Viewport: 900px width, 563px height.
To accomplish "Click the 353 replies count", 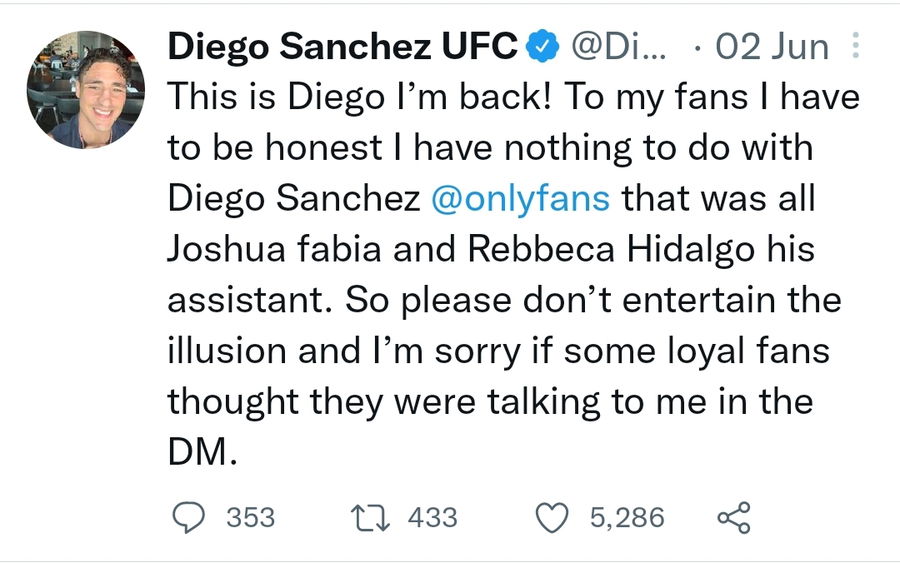I will click(x=250, y=517).
